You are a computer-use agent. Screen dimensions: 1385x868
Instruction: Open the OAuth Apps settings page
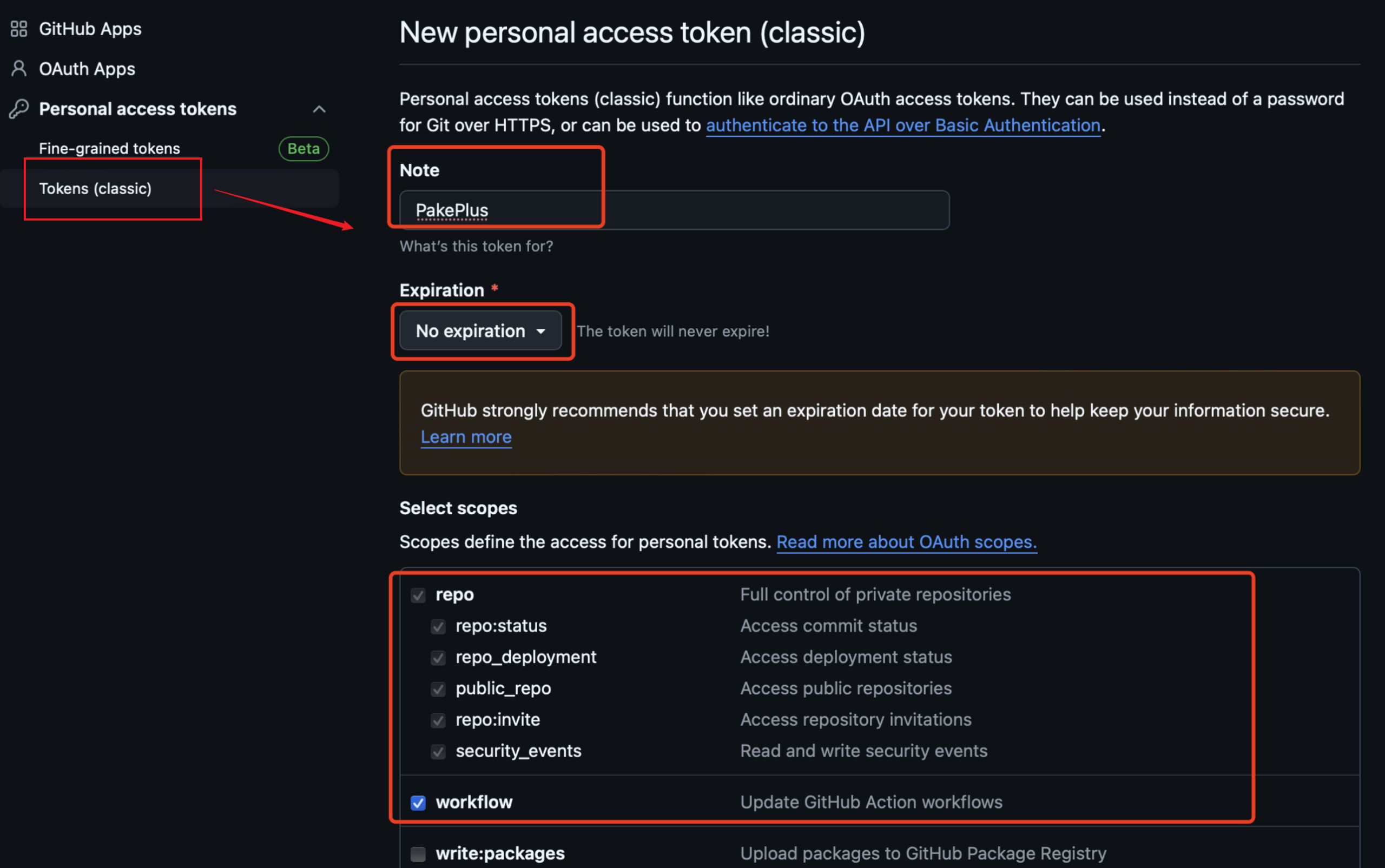tap(87, 69)
